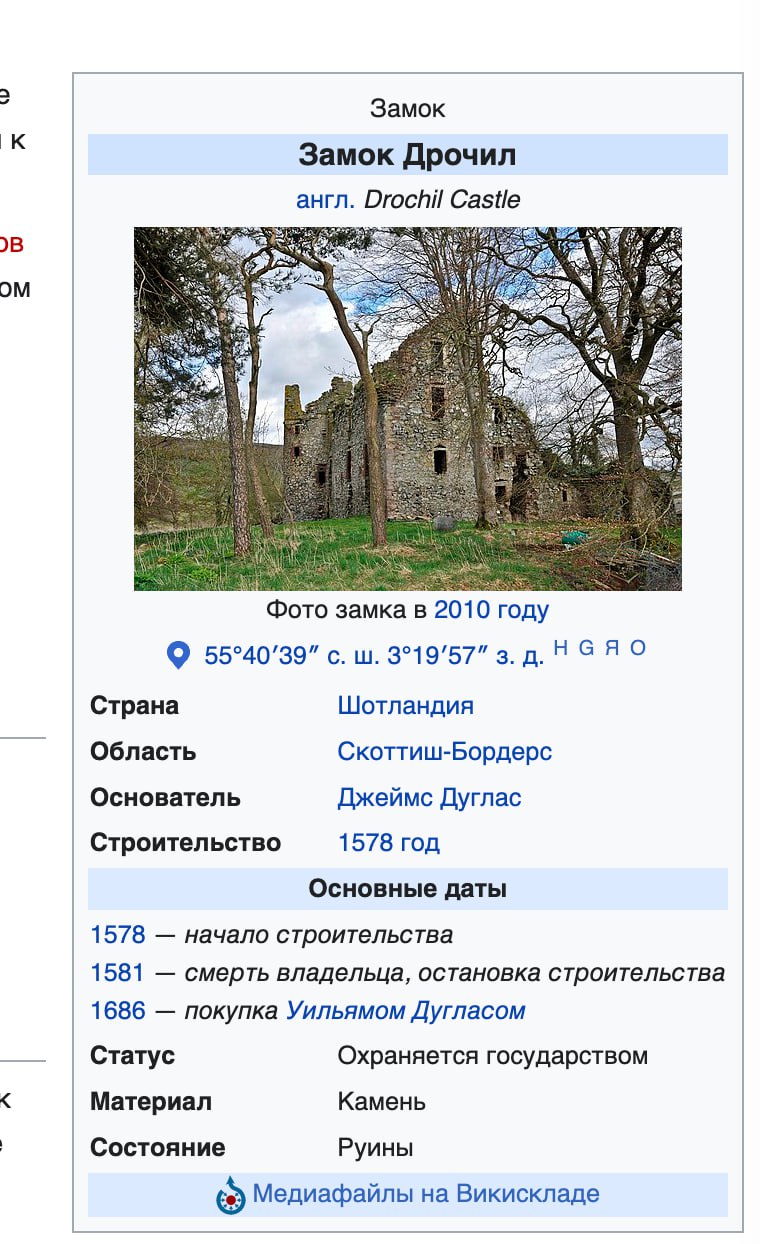Open the "2010 году" caption link
Viewport: 760px width, 1244px height.
click(x=491, y=609)
